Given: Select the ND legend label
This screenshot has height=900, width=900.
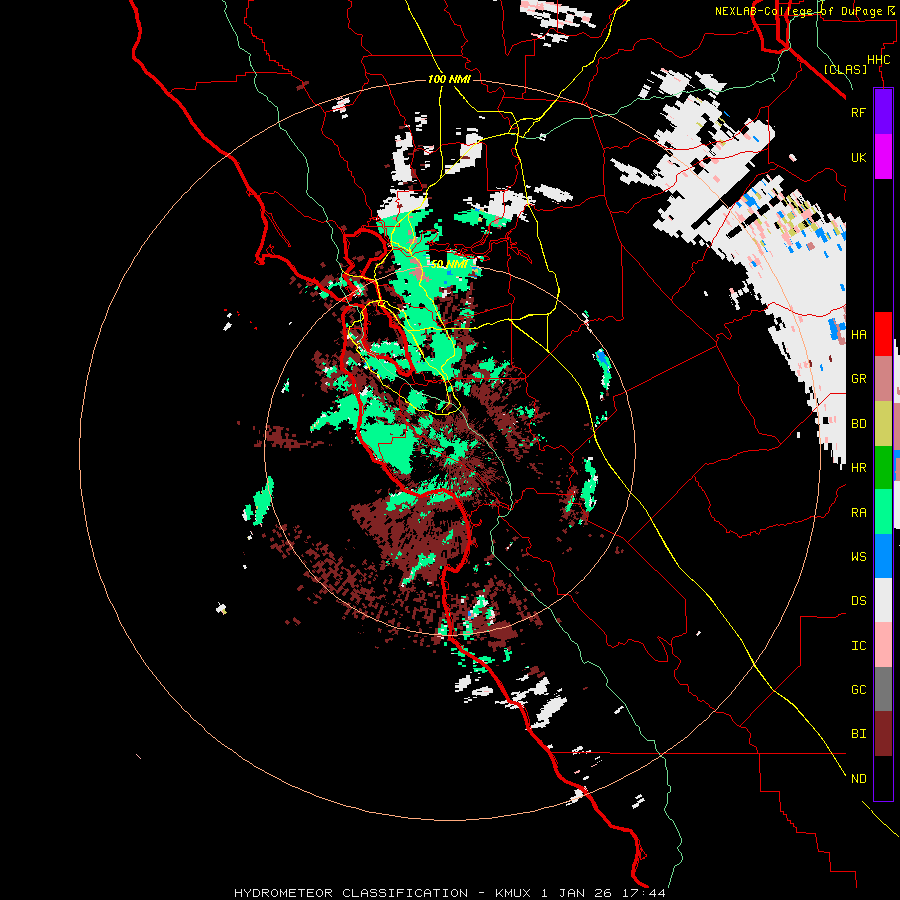Looking at the screenshot, I should 859,779.
